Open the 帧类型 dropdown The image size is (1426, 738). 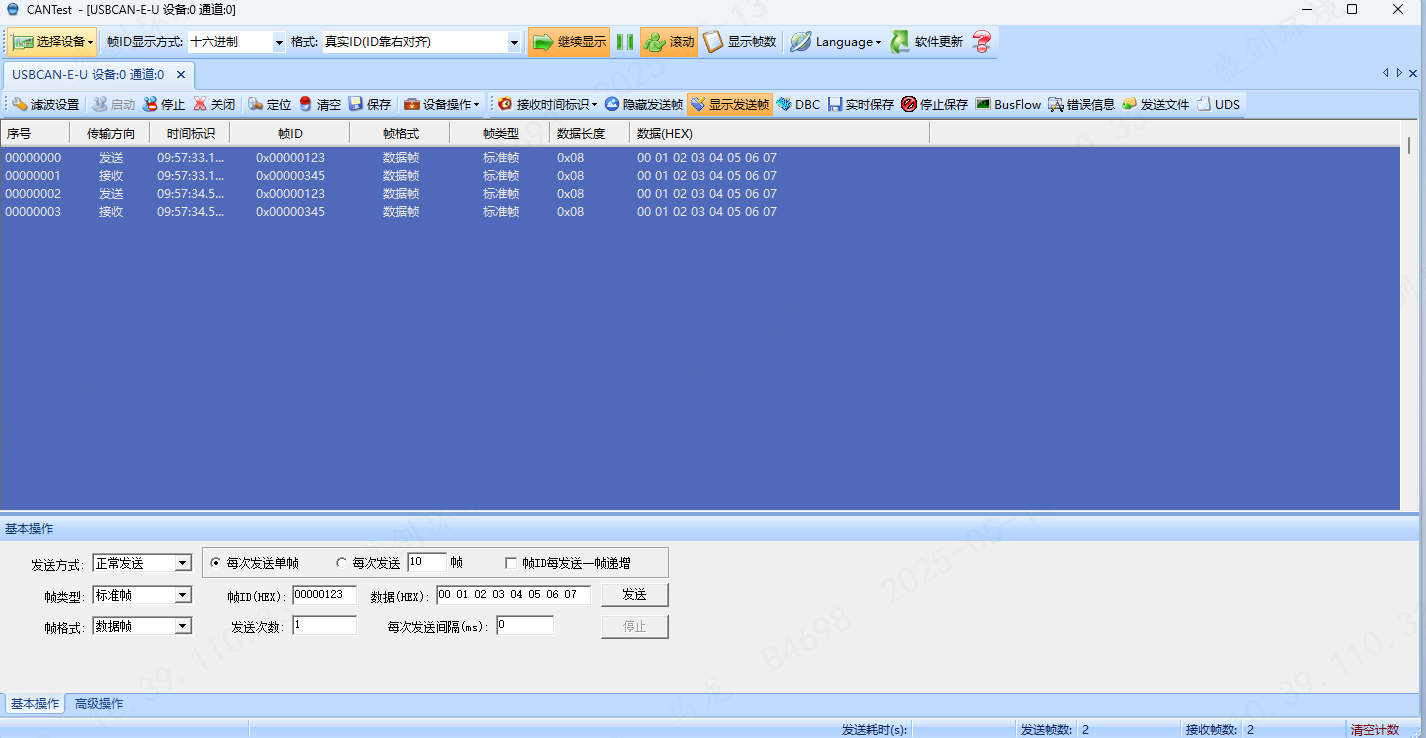click(182, 595)
